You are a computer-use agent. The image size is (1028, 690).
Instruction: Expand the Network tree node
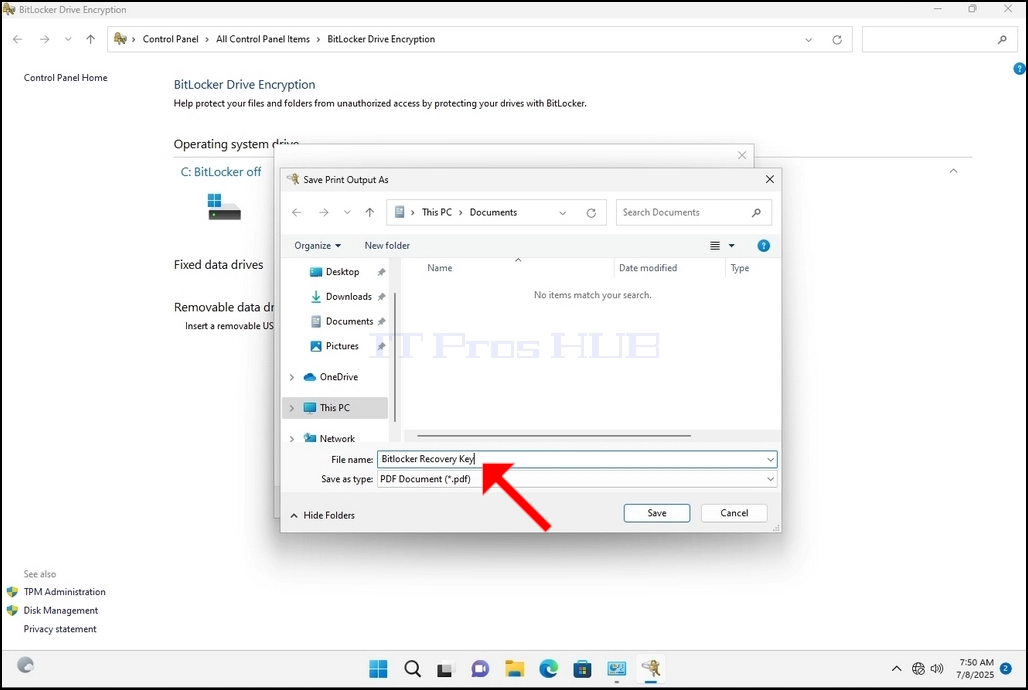click(x=292, y=438)
